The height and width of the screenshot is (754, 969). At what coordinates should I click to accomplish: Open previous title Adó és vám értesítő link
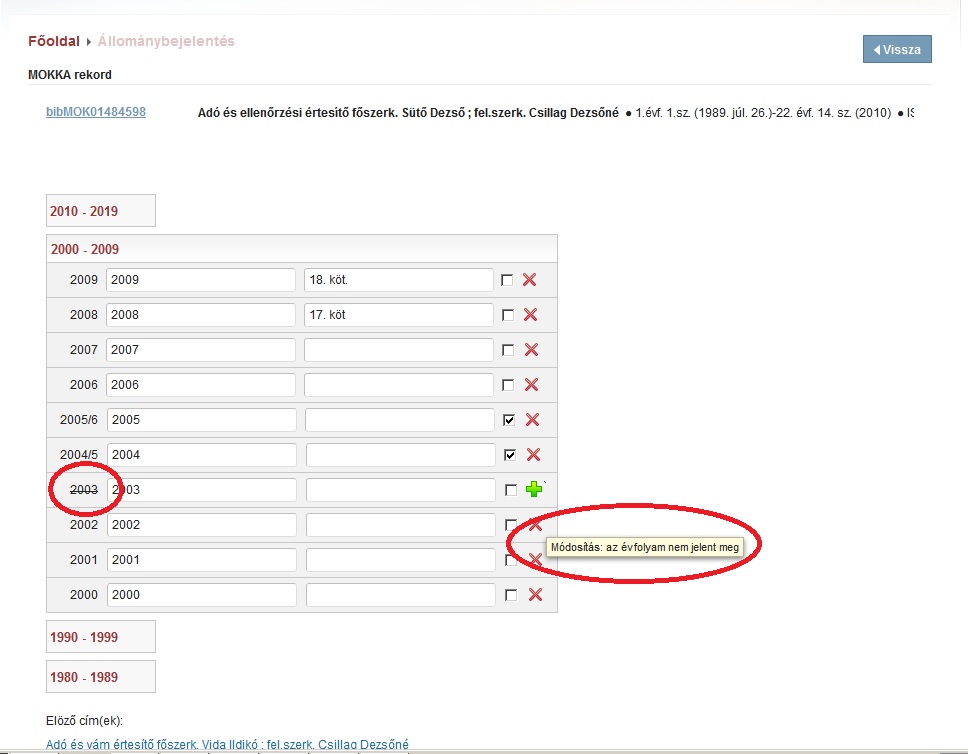(227, 744)
